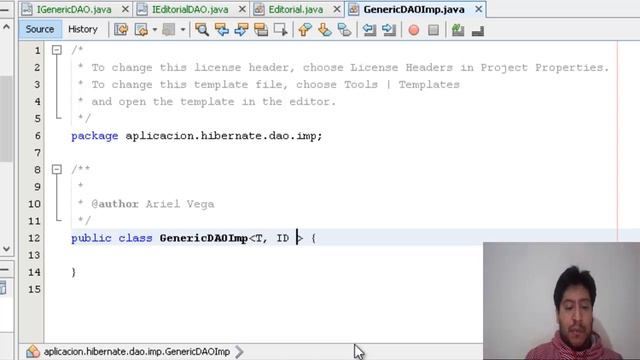The height and width of the screenshot is (360, 640).
Task: Close the GenericDAOImp.java tab
Action: click(x=478, y=9)
